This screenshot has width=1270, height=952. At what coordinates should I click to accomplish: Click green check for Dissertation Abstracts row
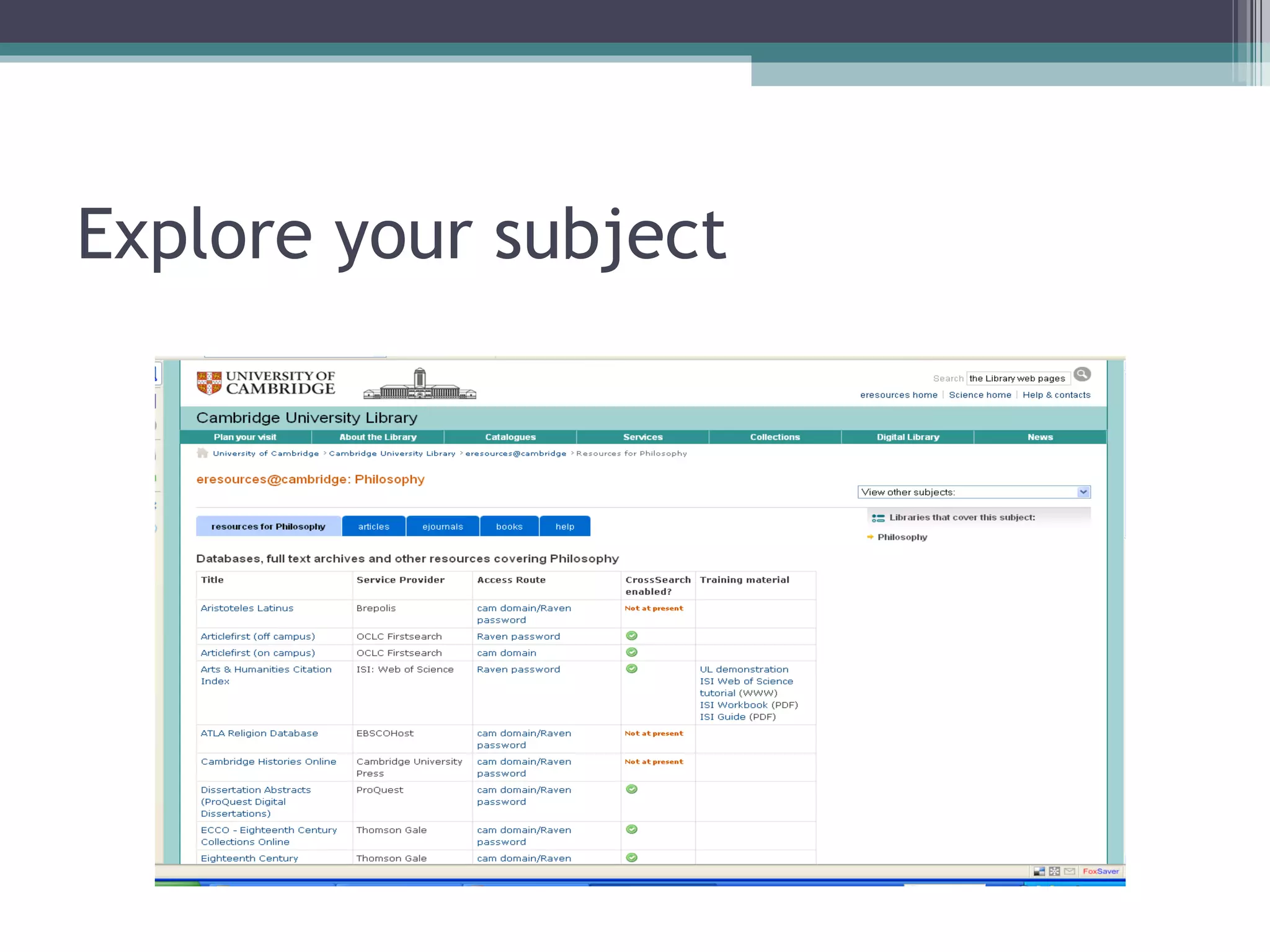[631, 790]
